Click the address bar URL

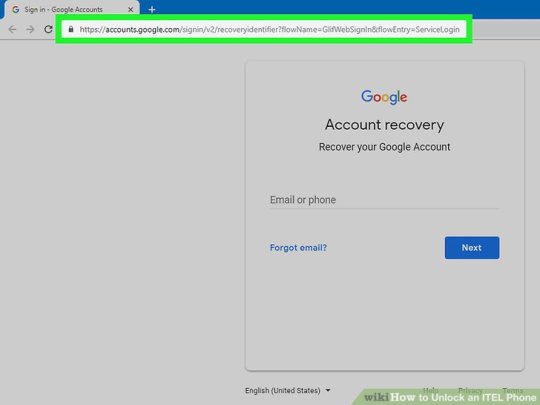click(269, 30)
